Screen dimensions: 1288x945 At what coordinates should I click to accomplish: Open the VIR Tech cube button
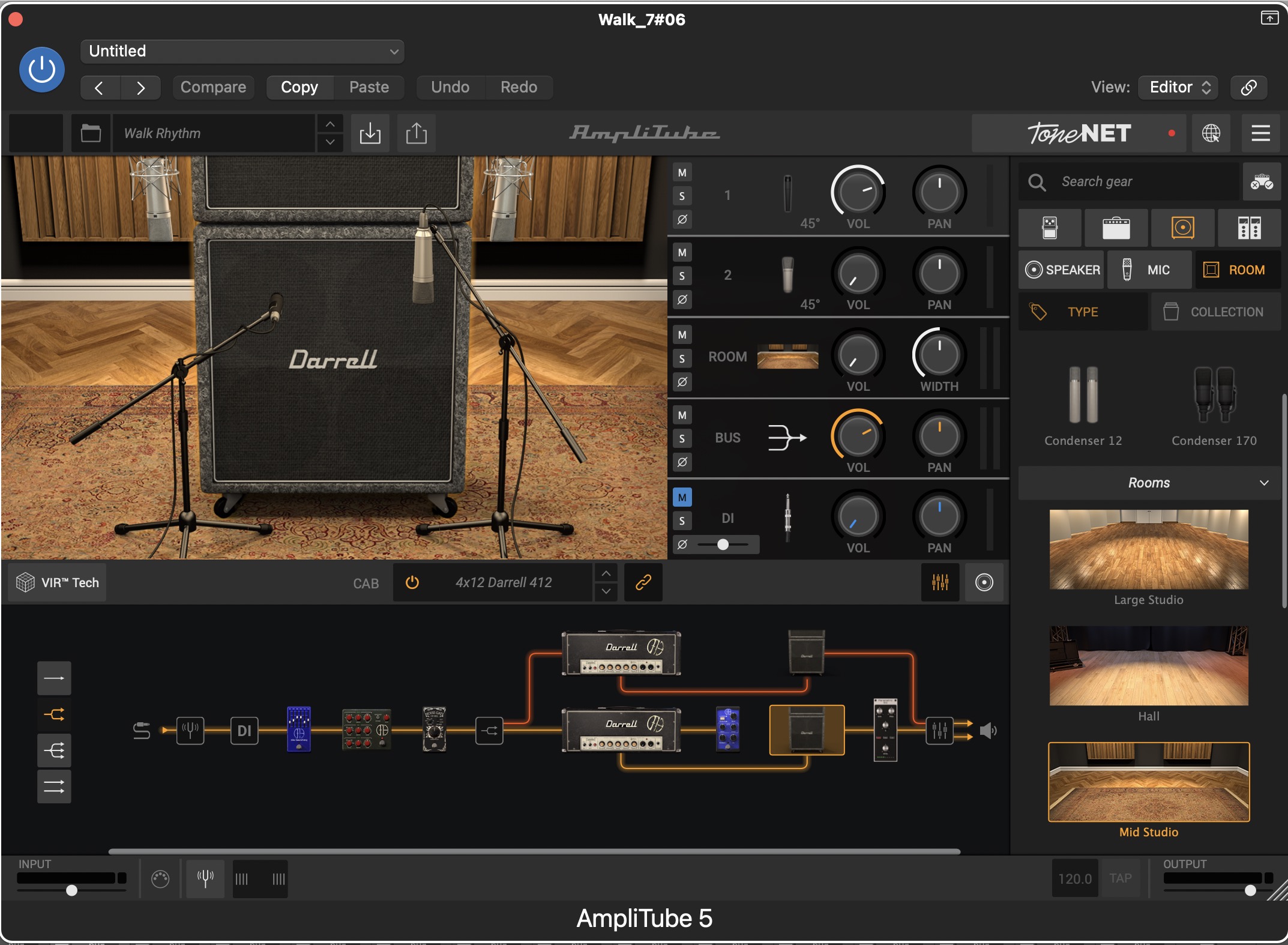(58, 582)
